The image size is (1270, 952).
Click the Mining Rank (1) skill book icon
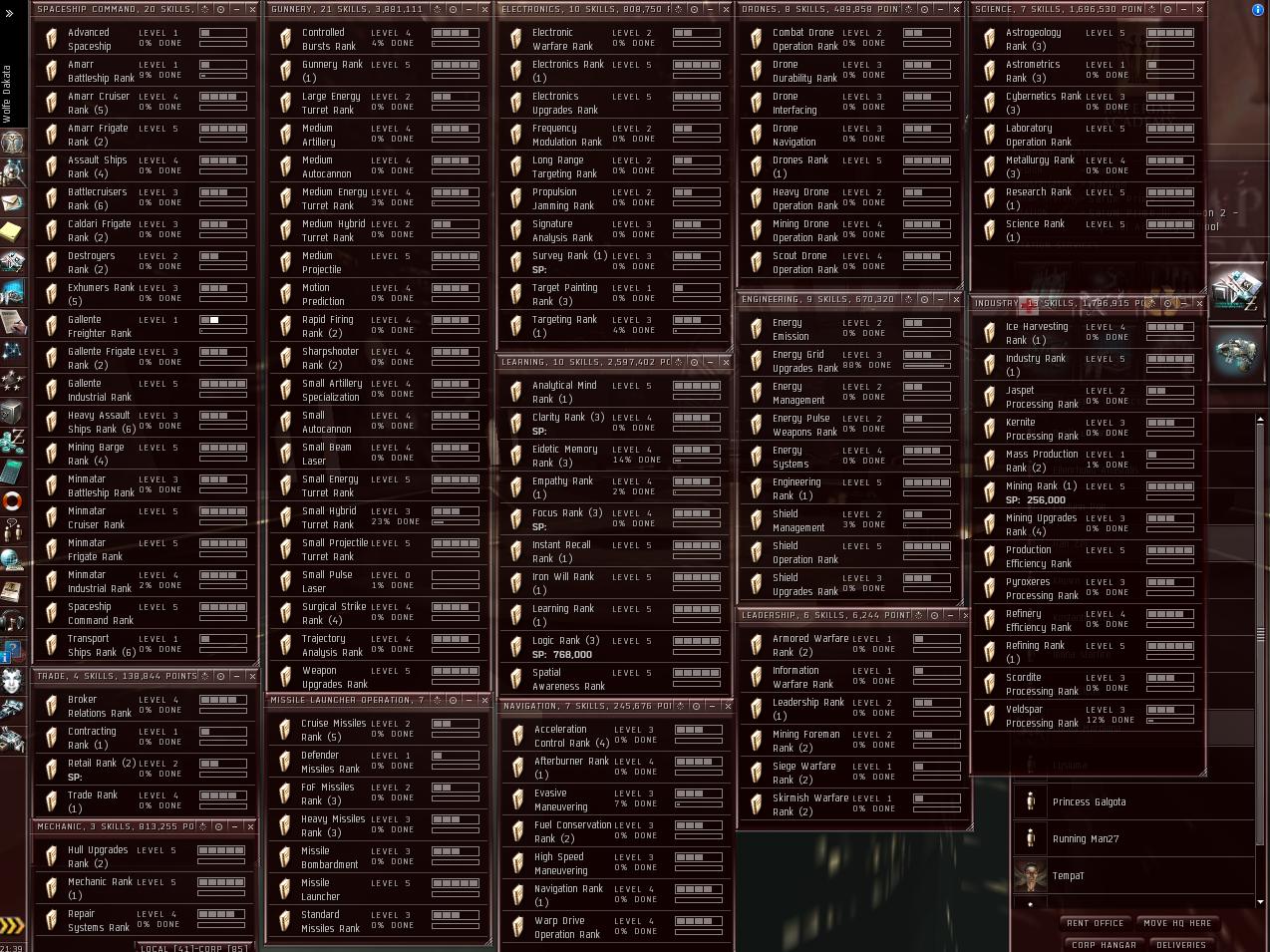point(989,492)
